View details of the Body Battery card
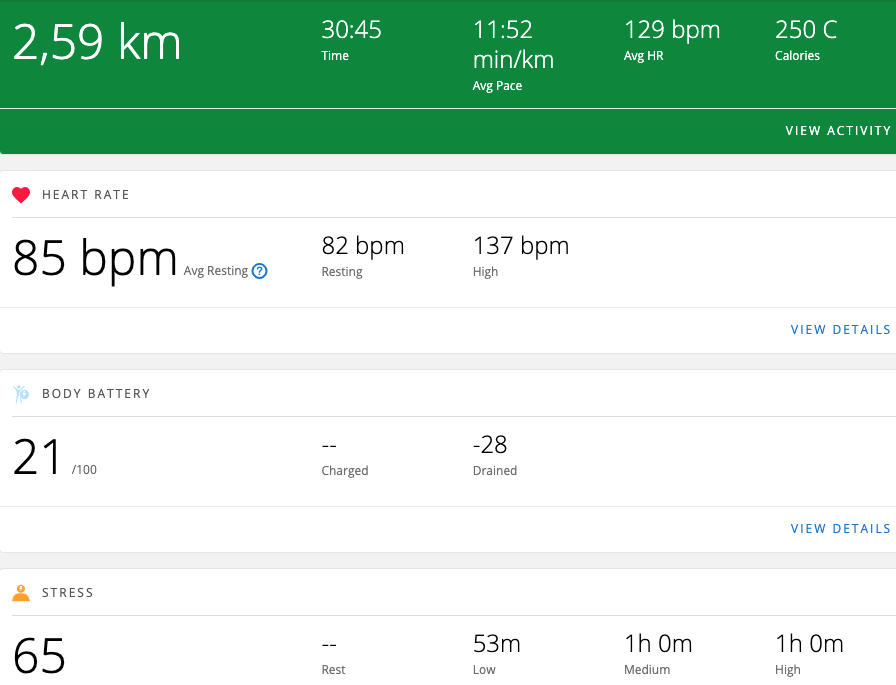Image resolution: width=896 pixels, height=685 pixels. [840, 529]
